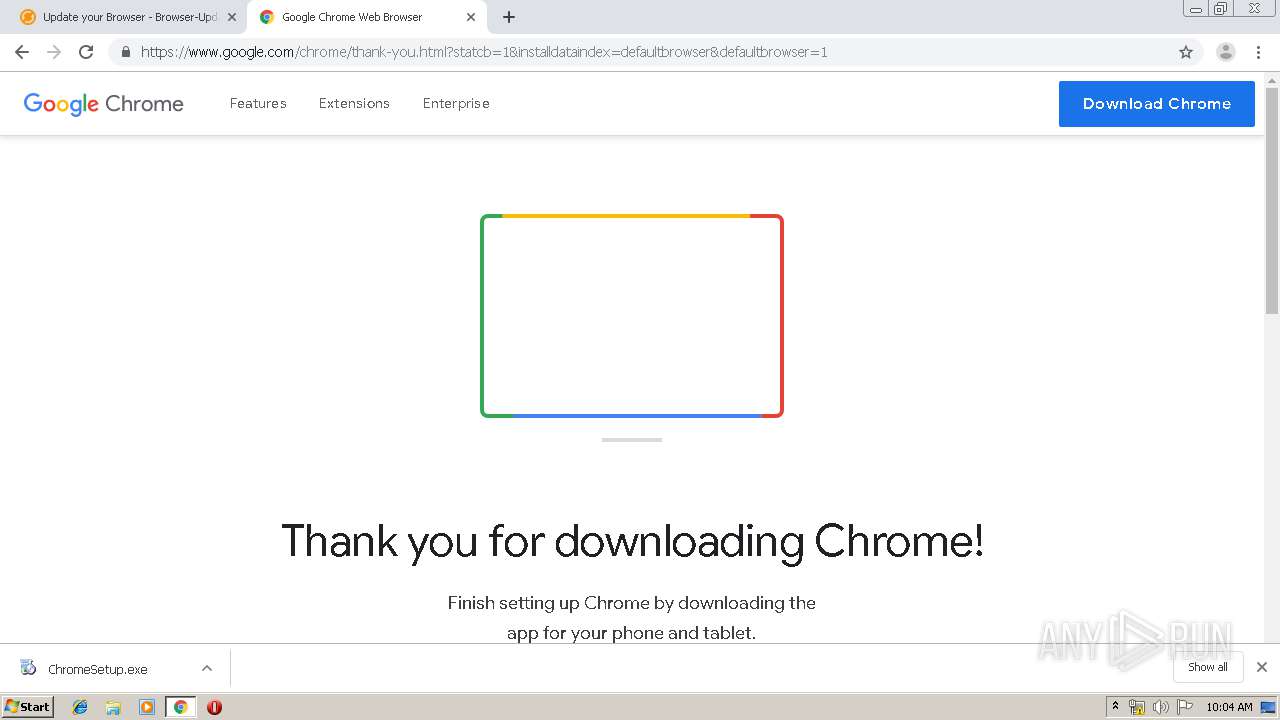Viewport: 1280px width, 720px height.
Task: Bookmark this page with the star icon
Action: point(1186,52)
